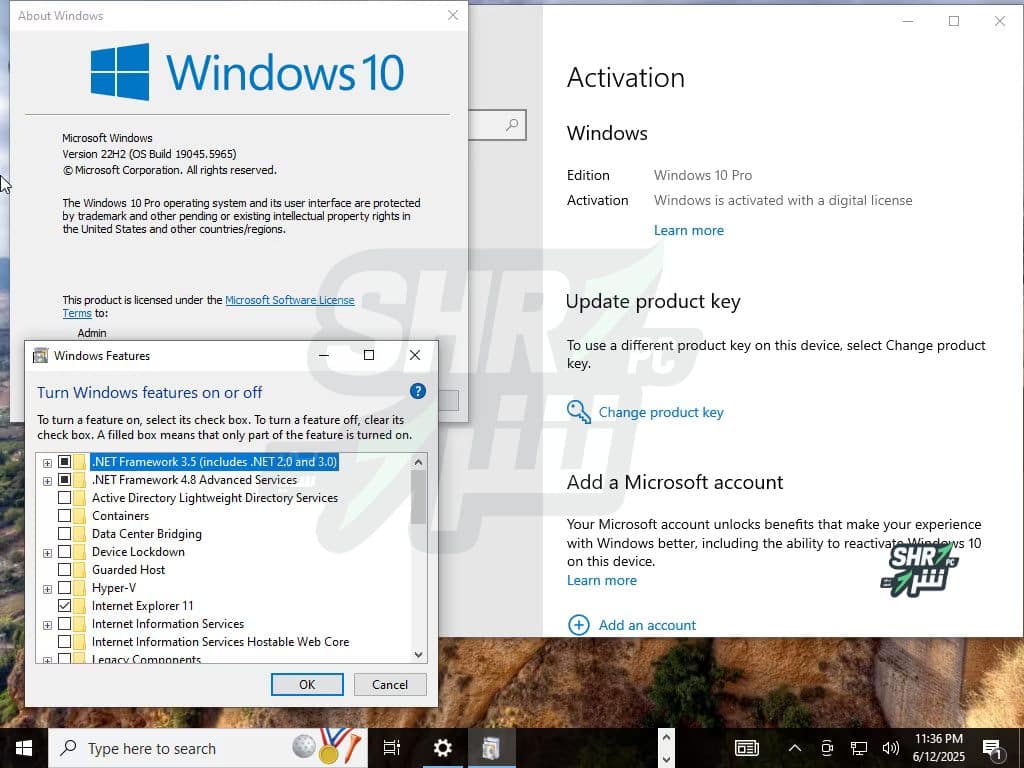Select the Internet Explorer 11 row label
The width and height of the screenshot is (1024, 768).
tap(142, 606)
